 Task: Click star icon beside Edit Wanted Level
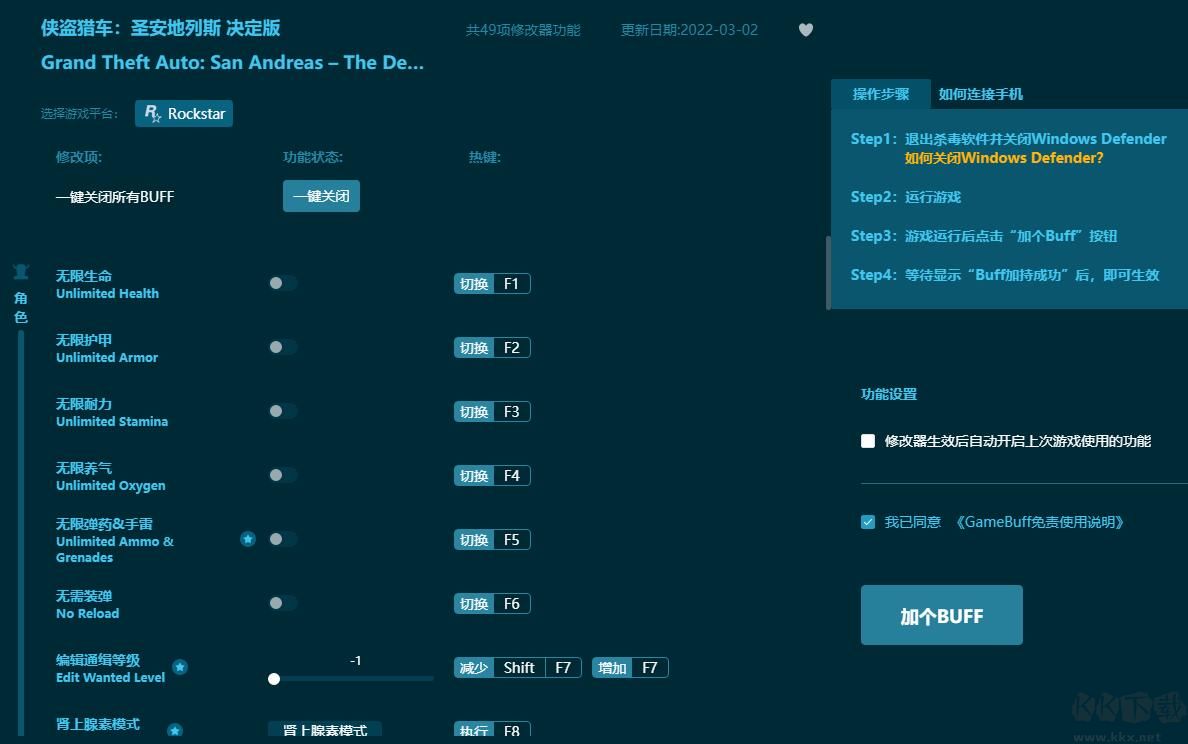[x=180, y=667]
